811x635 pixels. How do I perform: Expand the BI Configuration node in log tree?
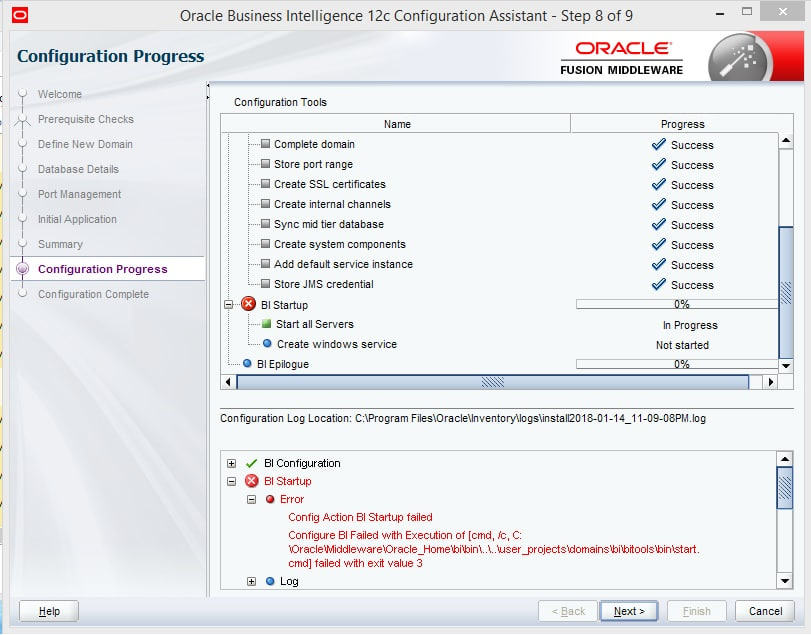(x=232, y=463)
